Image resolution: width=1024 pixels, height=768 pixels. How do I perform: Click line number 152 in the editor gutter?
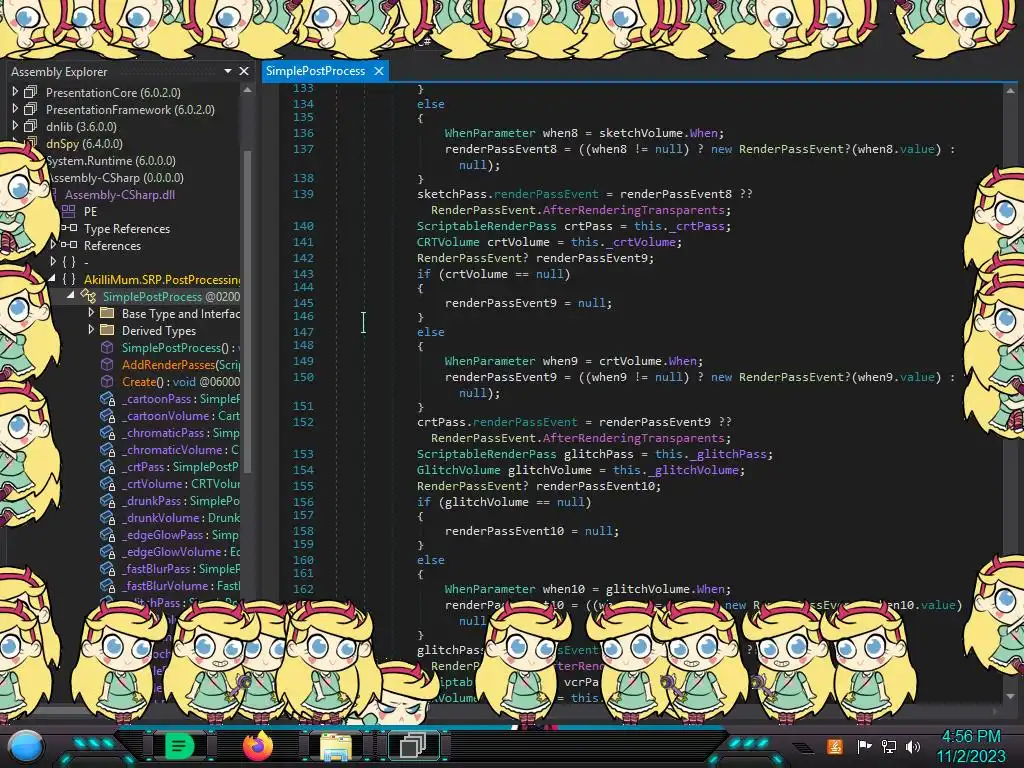pyautogui.click(x=303, y=422)
